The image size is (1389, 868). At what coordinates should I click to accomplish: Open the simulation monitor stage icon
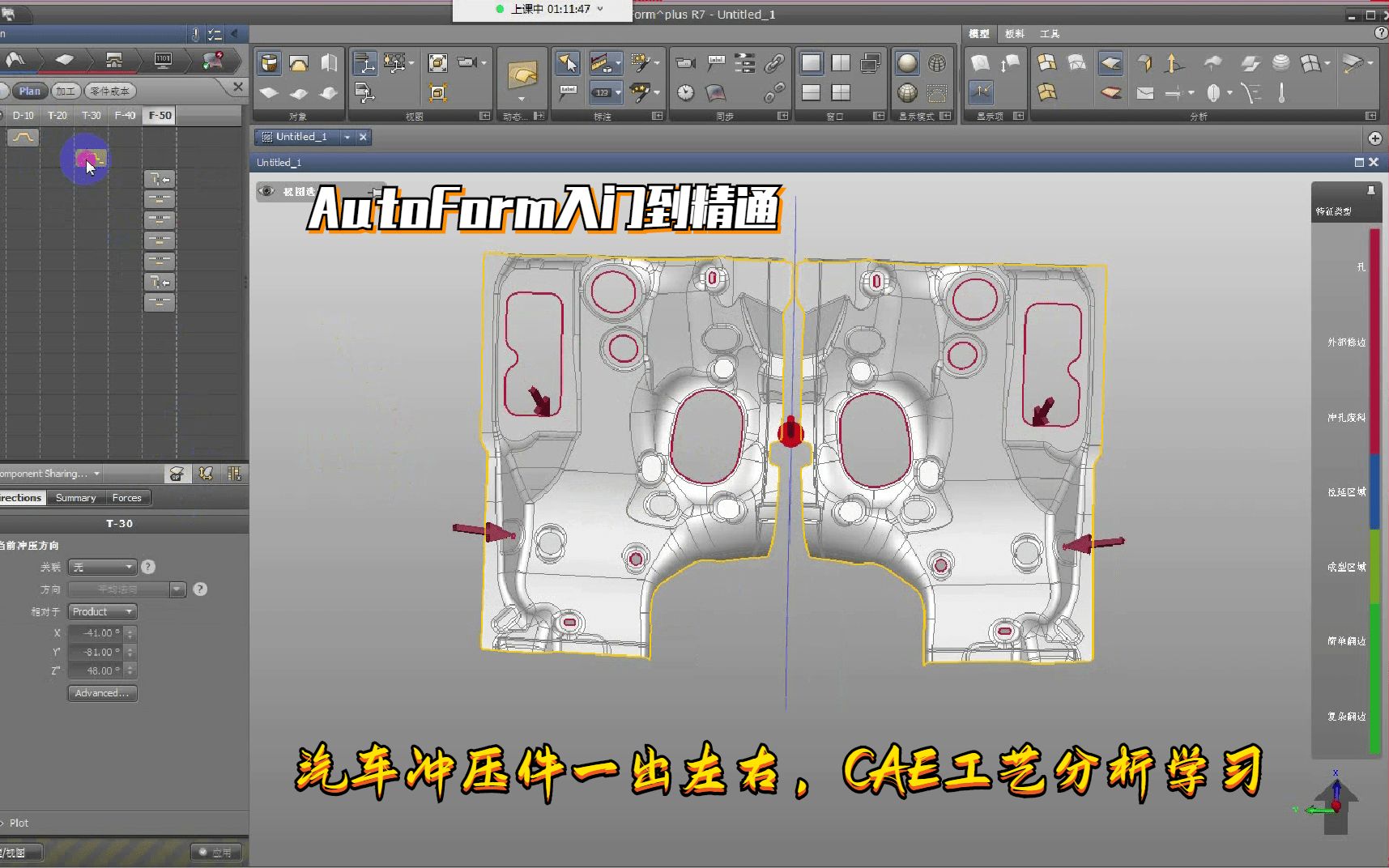163,60
